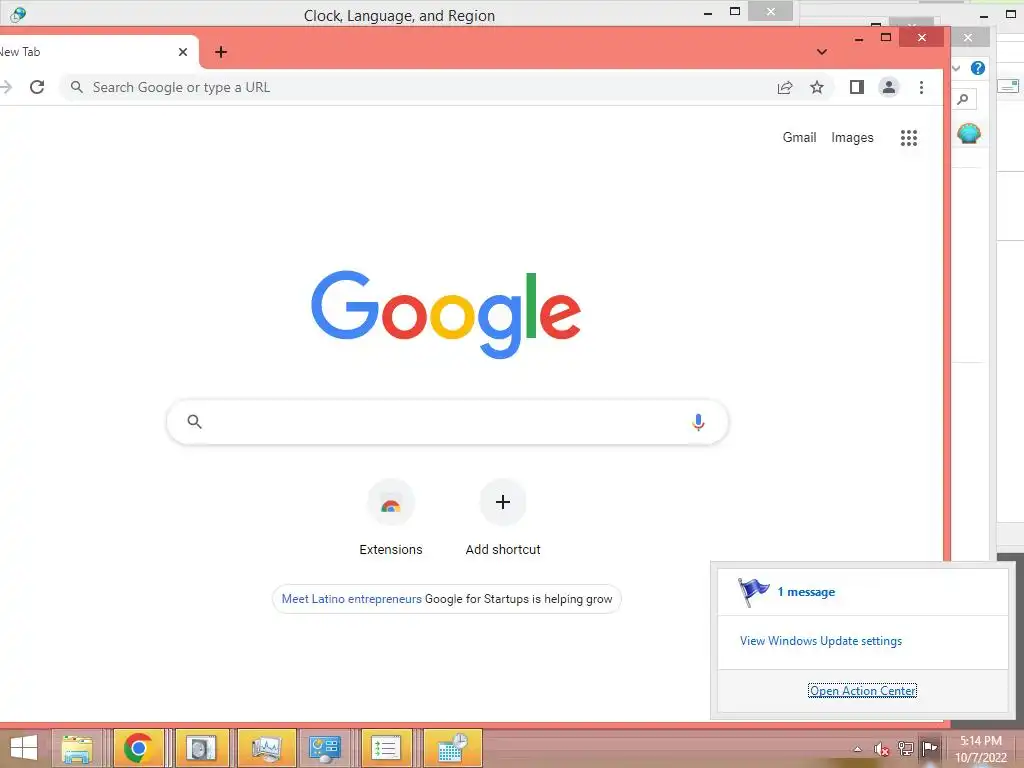Click into the Google search field

pyautogui.click(x=447, y=422)
